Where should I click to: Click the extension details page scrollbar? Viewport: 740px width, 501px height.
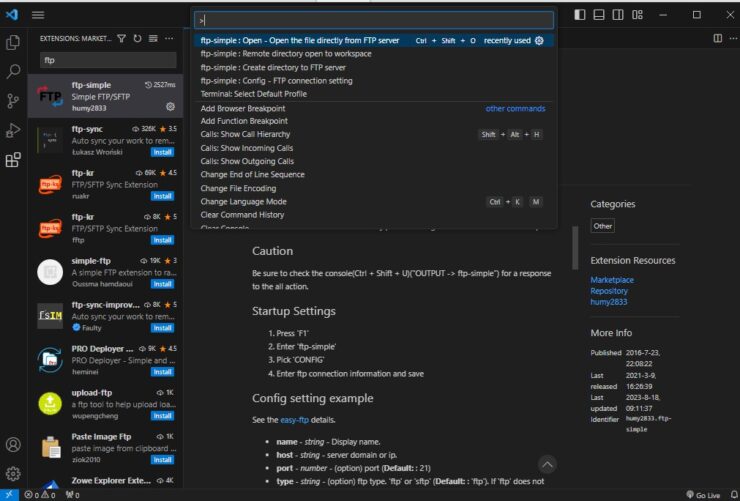click(575, 248)
